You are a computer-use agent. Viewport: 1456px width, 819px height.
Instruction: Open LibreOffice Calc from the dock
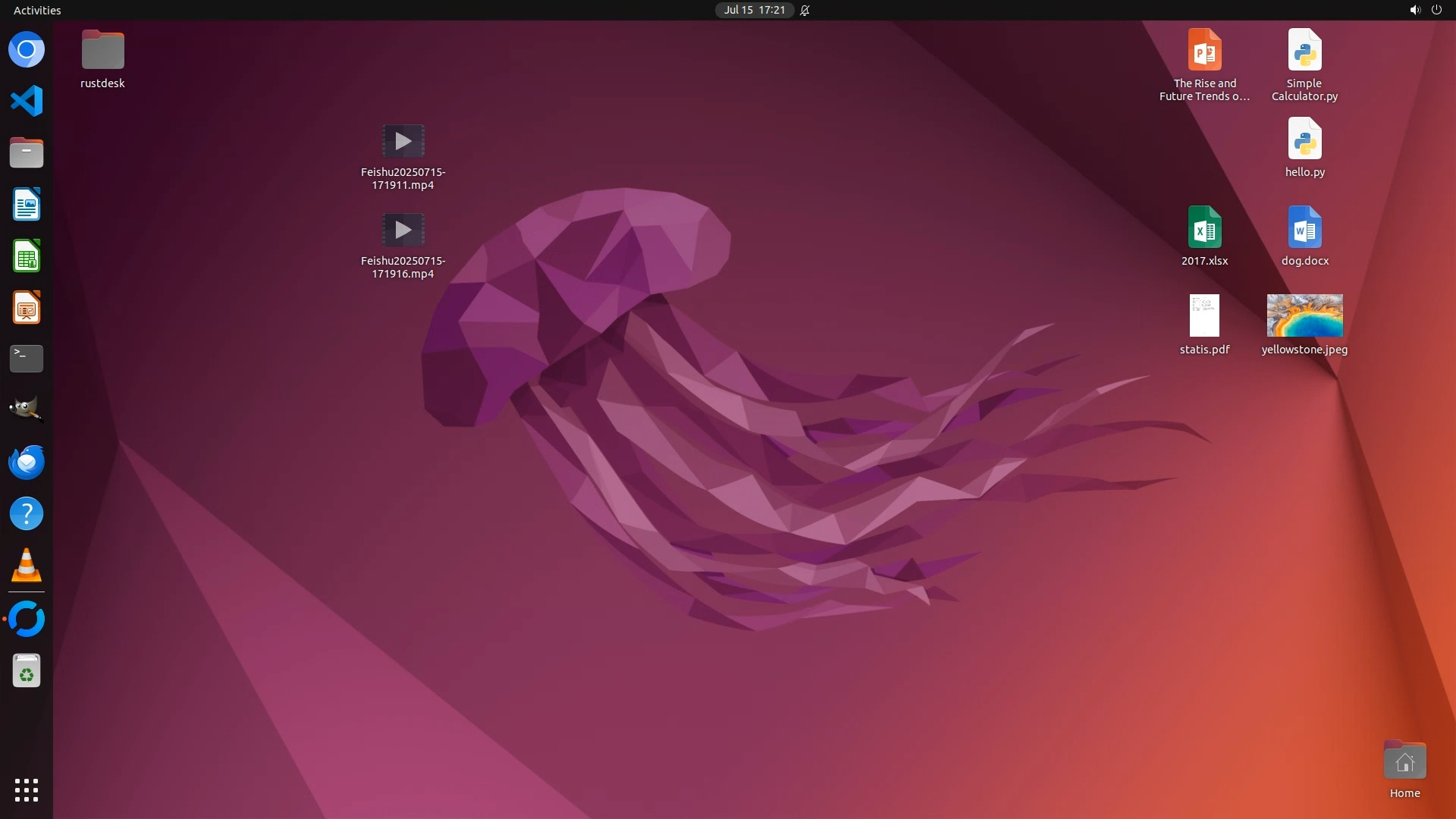[27, 256]
